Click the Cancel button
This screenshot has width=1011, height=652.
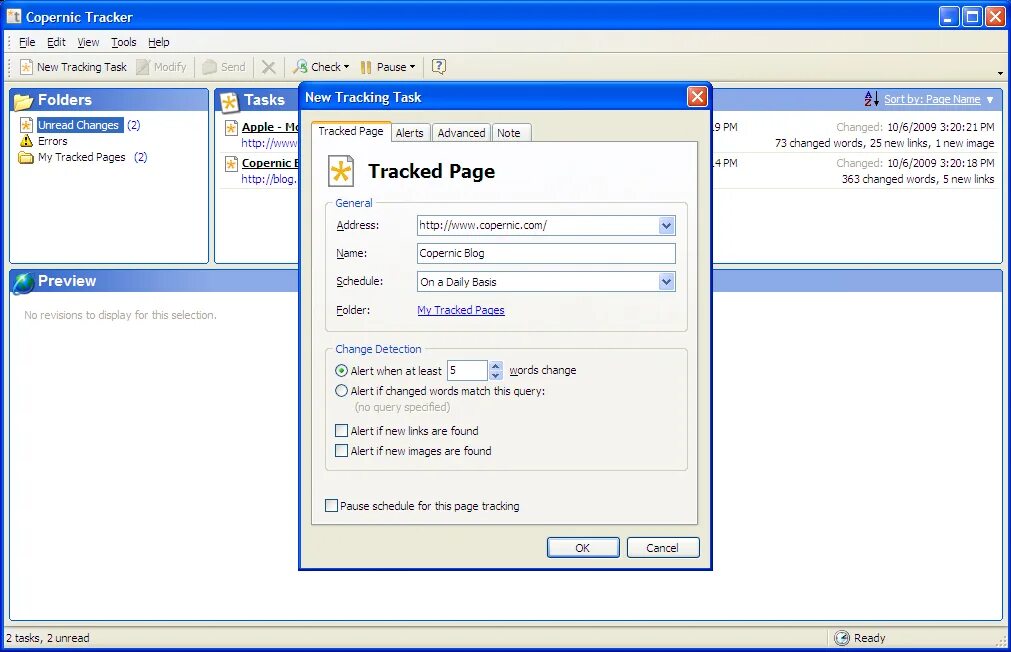663,548
